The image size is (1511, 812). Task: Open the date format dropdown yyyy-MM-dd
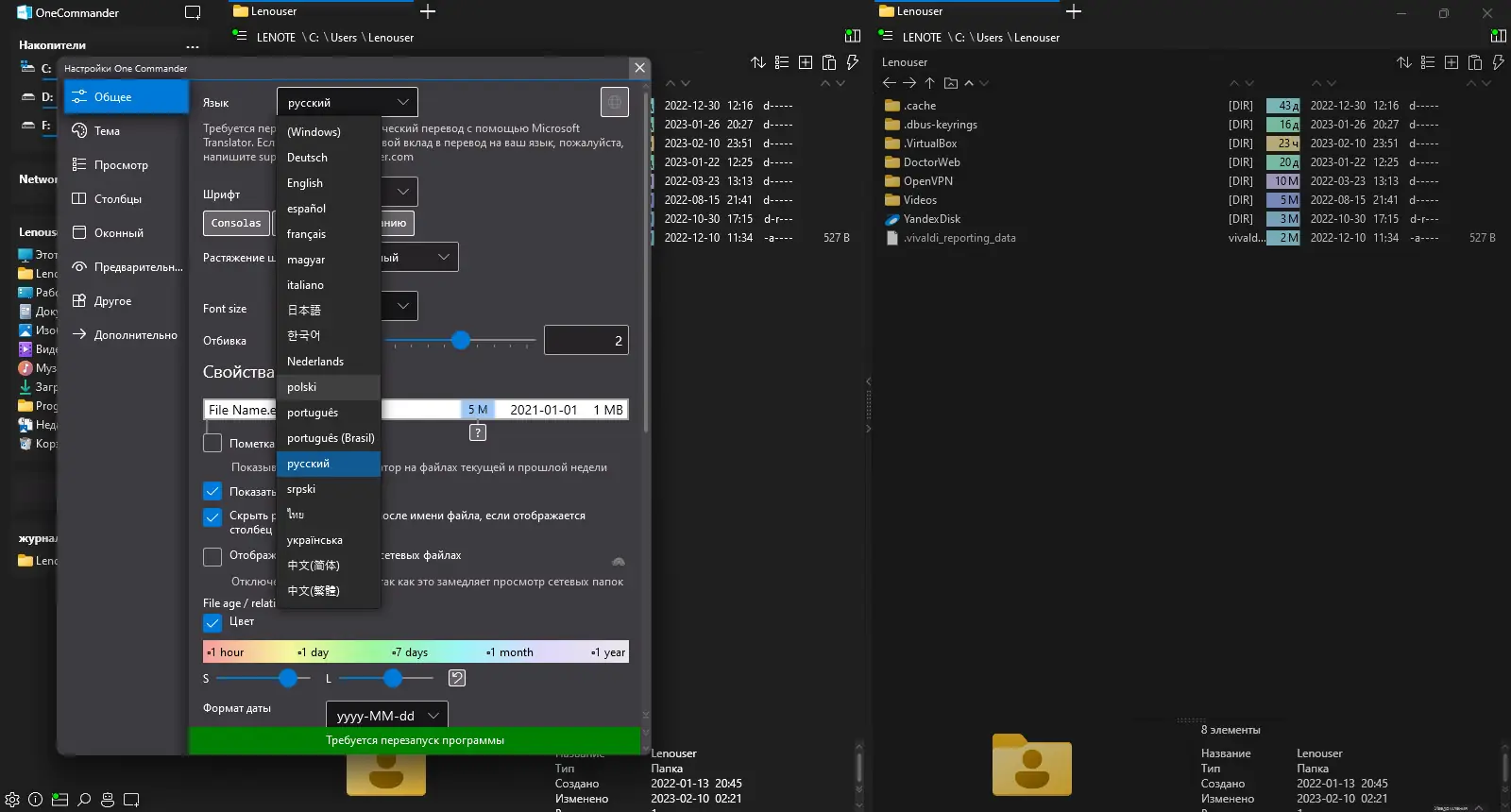click(387, 716)
